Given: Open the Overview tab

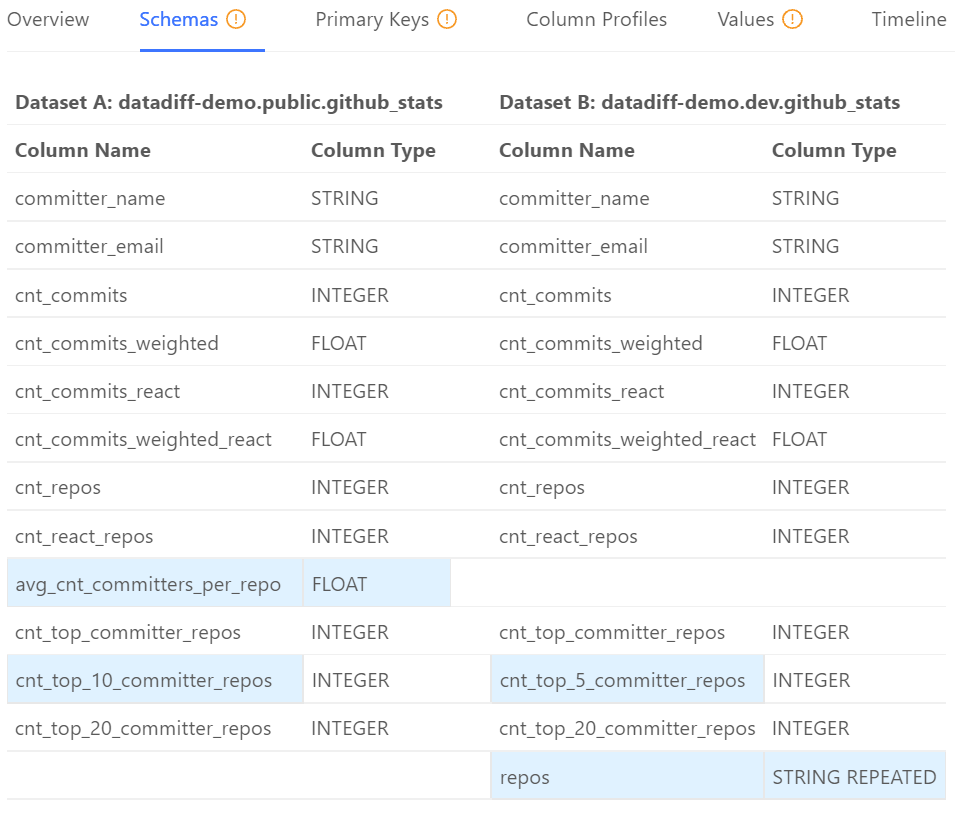Looking at the screenshot, I should coord(47,19).
